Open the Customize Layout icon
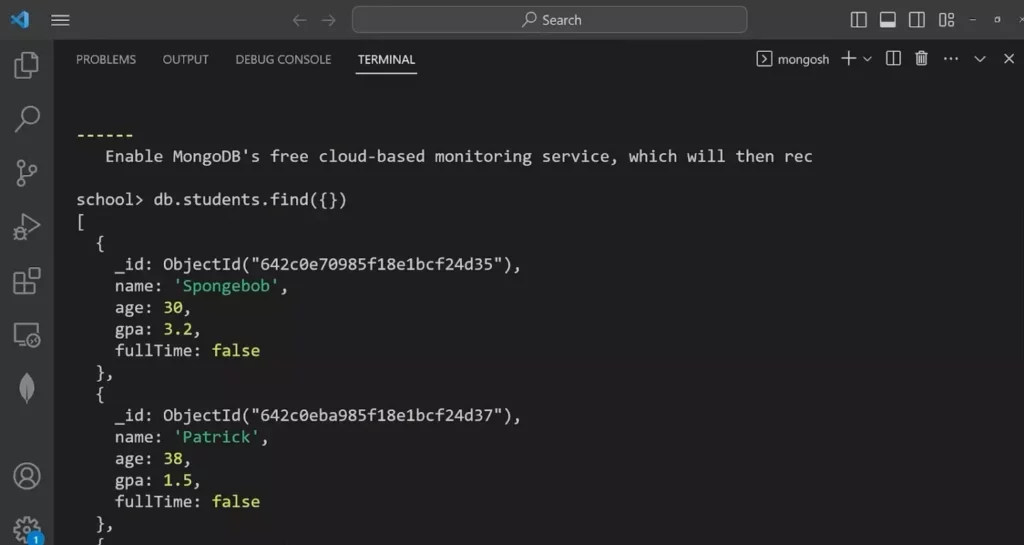The image size is (1024, 545). click(x=946, y=20)
